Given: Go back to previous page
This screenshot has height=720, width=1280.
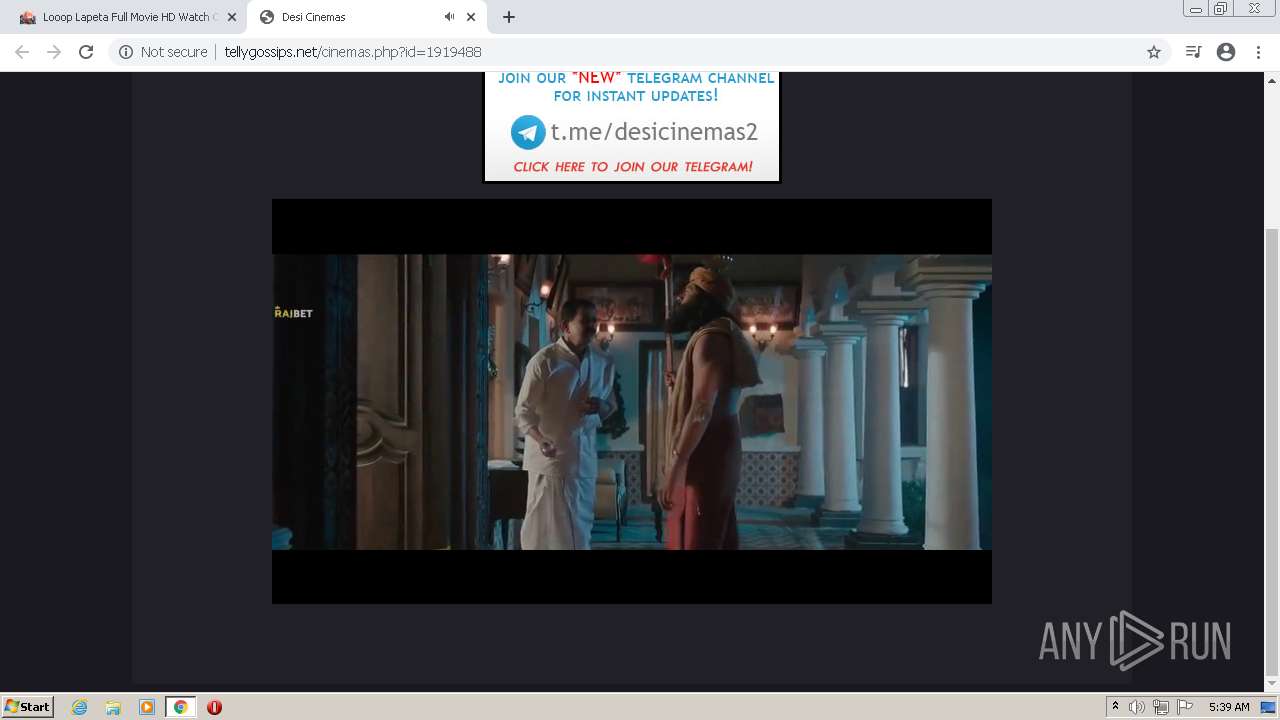Looking at the screenshot, I should 22,52.
